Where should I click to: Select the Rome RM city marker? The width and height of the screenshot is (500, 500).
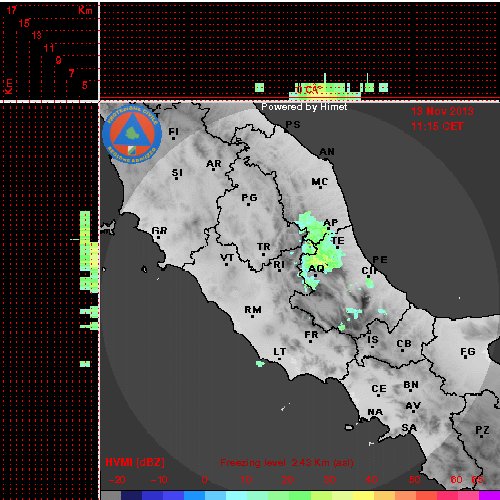coord(253,316)
